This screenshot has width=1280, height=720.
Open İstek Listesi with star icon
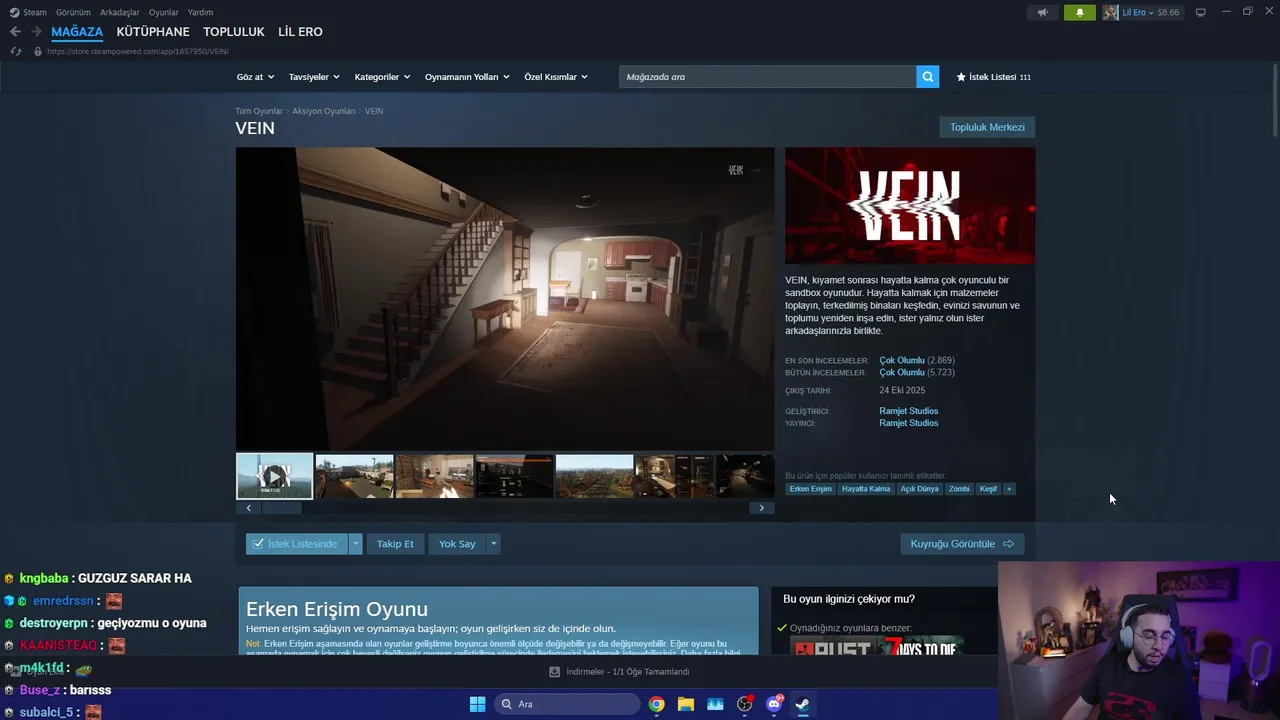[x=993, y=77]
